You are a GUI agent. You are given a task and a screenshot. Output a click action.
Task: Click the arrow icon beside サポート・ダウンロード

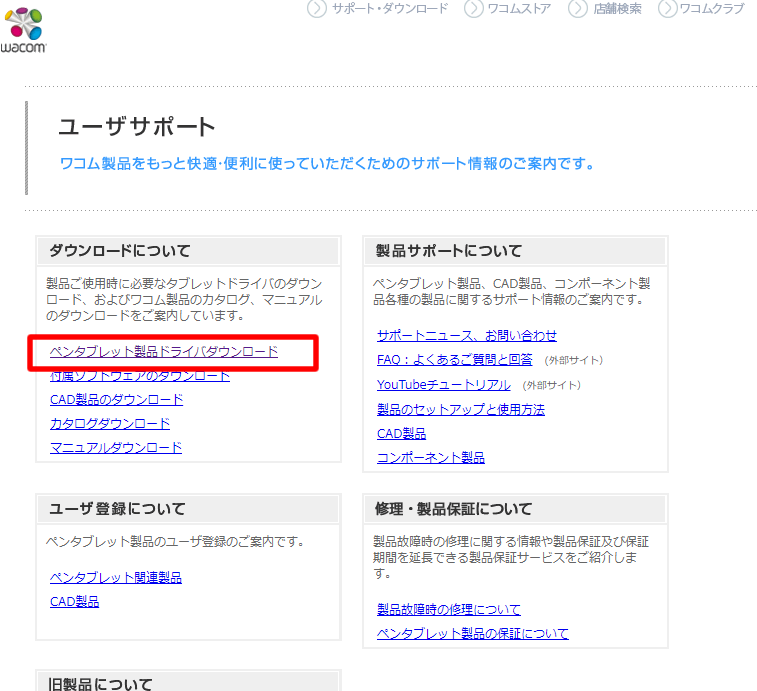click(x=317, y=8)
